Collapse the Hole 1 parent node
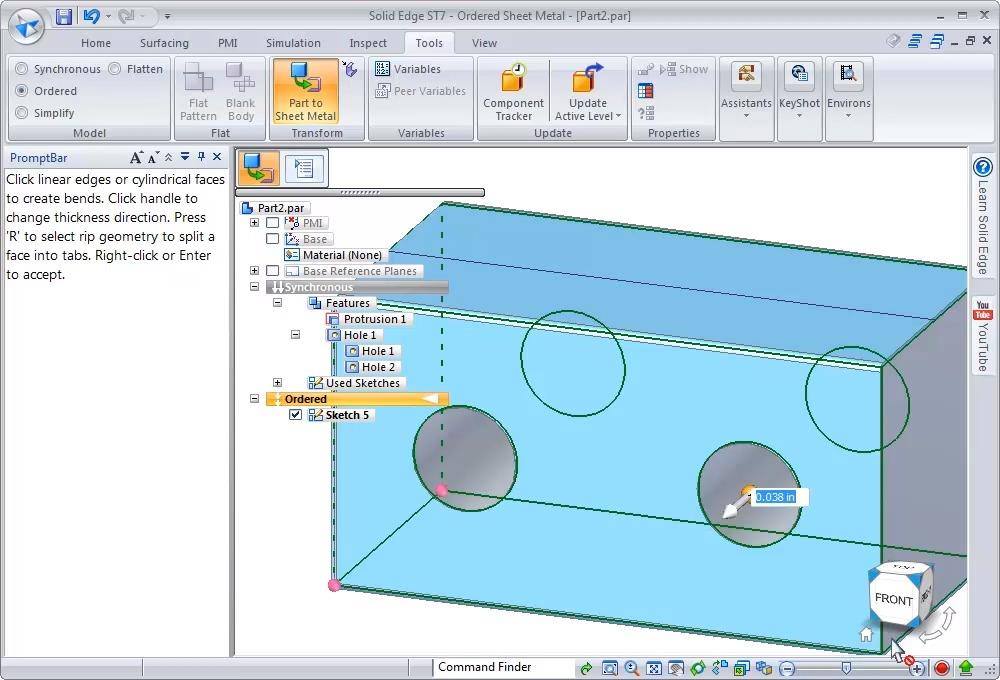 point(295,334)
